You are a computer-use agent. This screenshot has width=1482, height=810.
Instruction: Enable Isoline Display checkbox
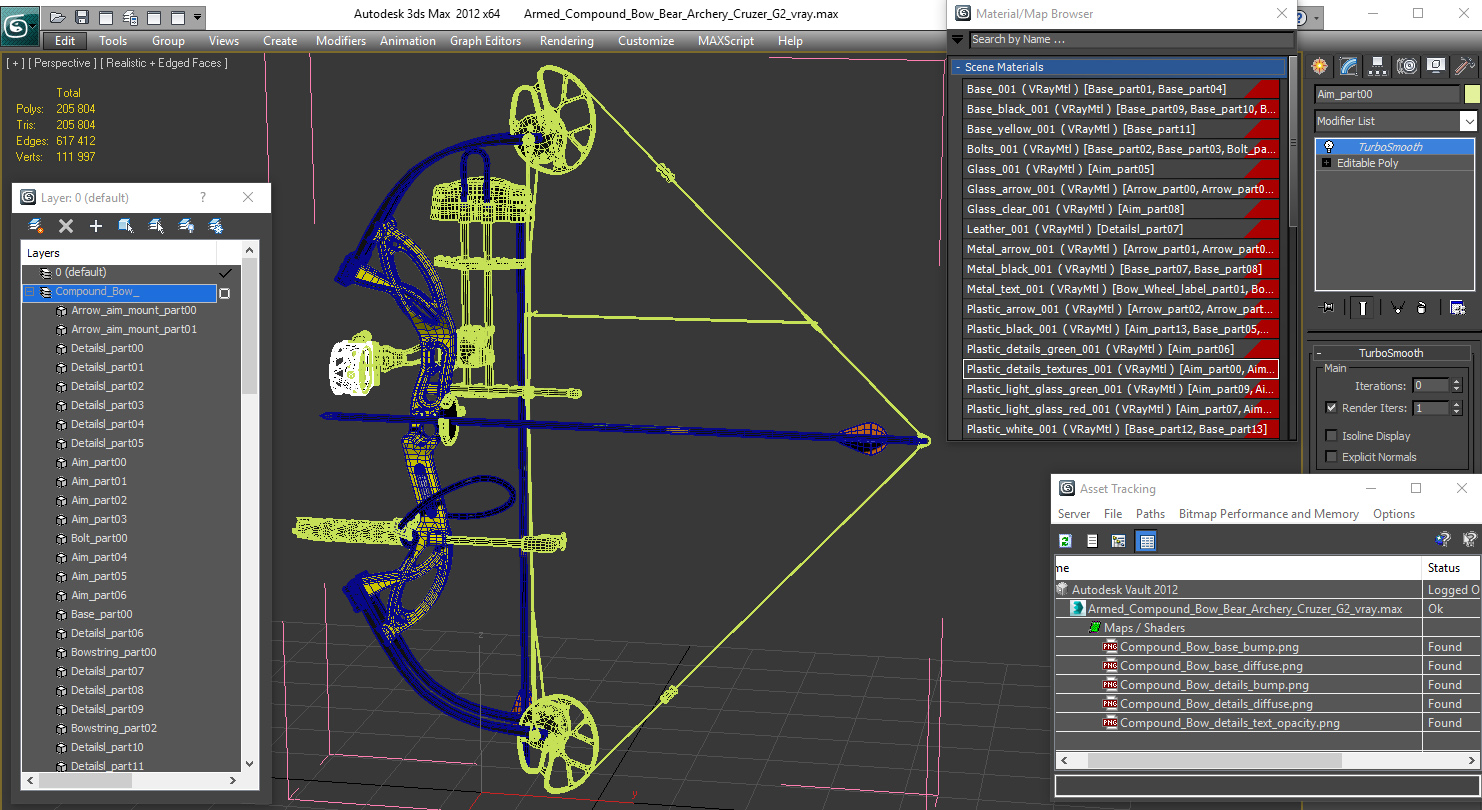coord(1331,436)
